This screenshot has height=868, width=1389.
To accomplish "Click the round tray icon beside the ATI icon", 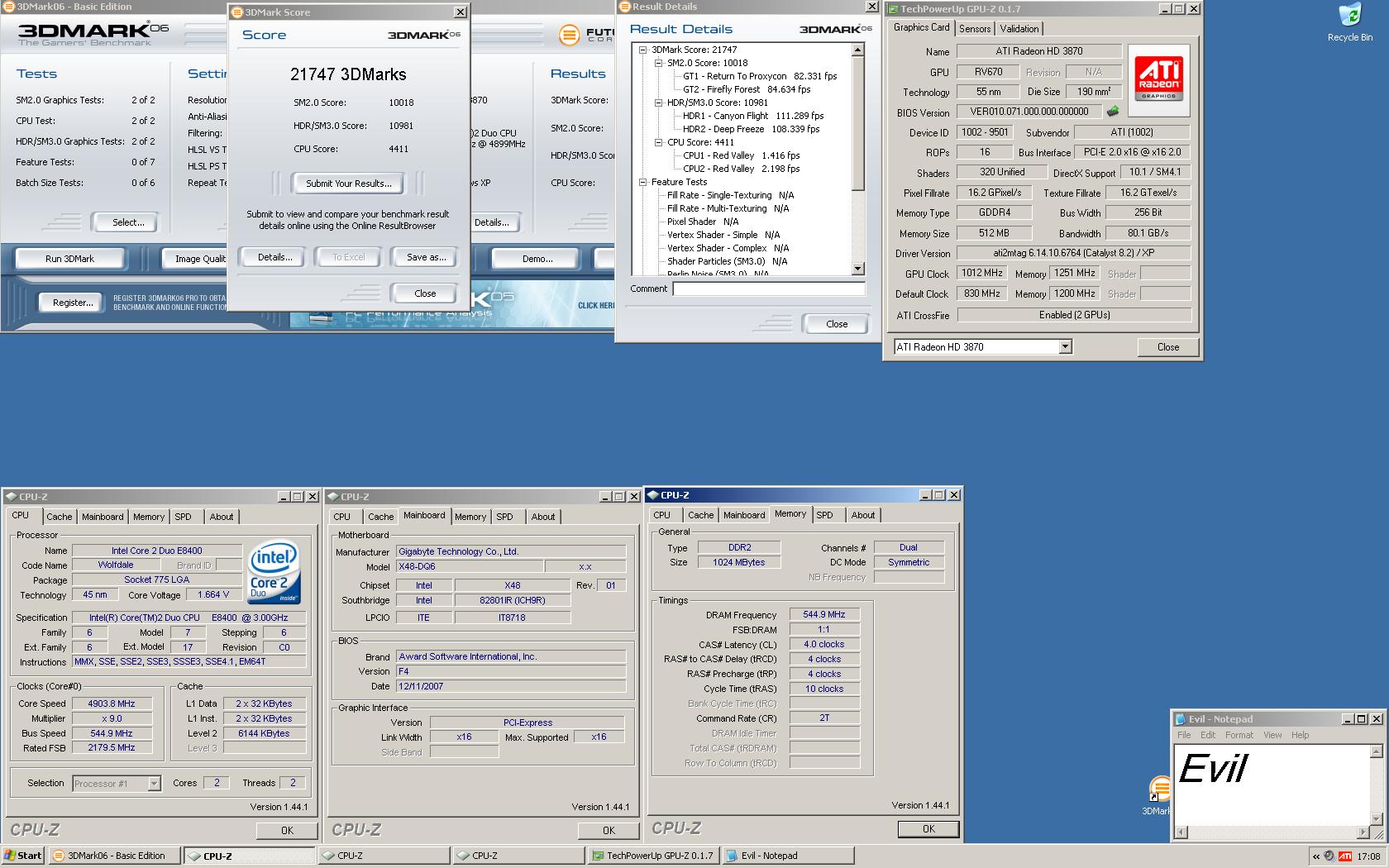I will click(x=1329, y=856).
